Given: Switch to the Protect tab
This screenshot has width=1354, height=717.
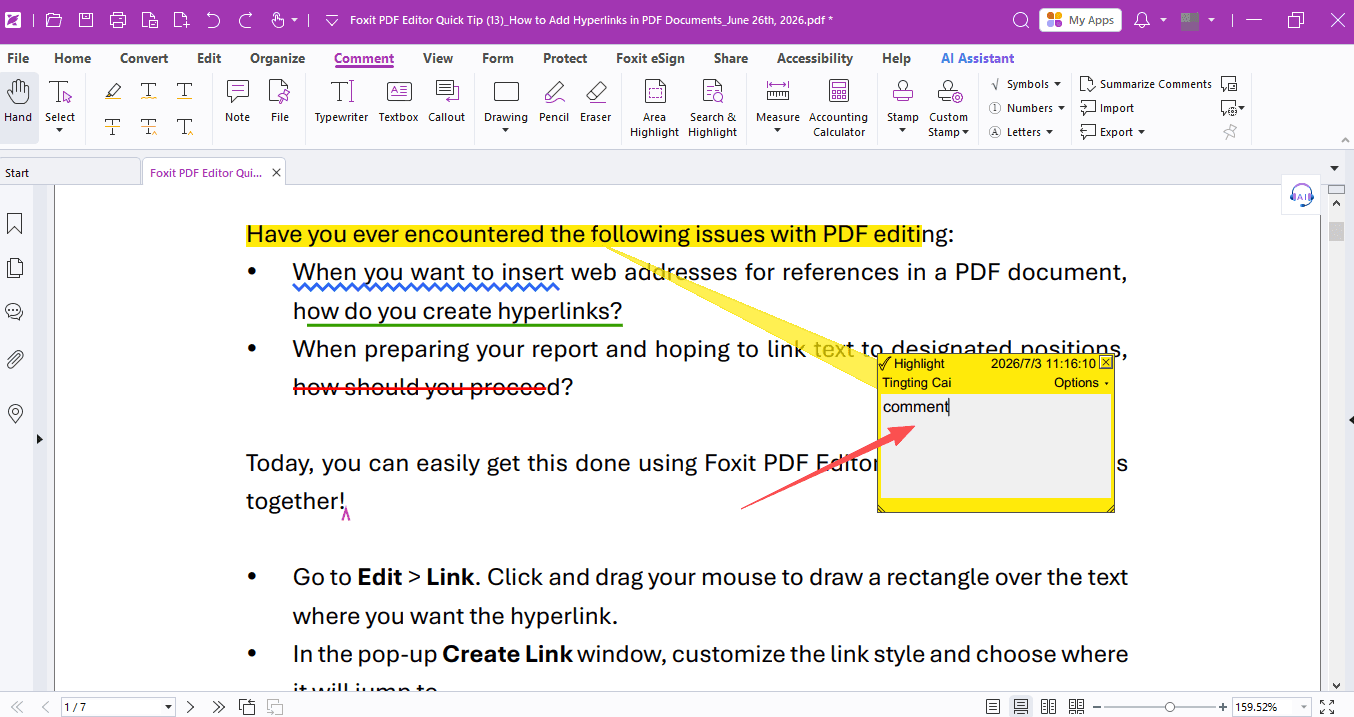Looking at the screenshot, I should coord(565,58).
